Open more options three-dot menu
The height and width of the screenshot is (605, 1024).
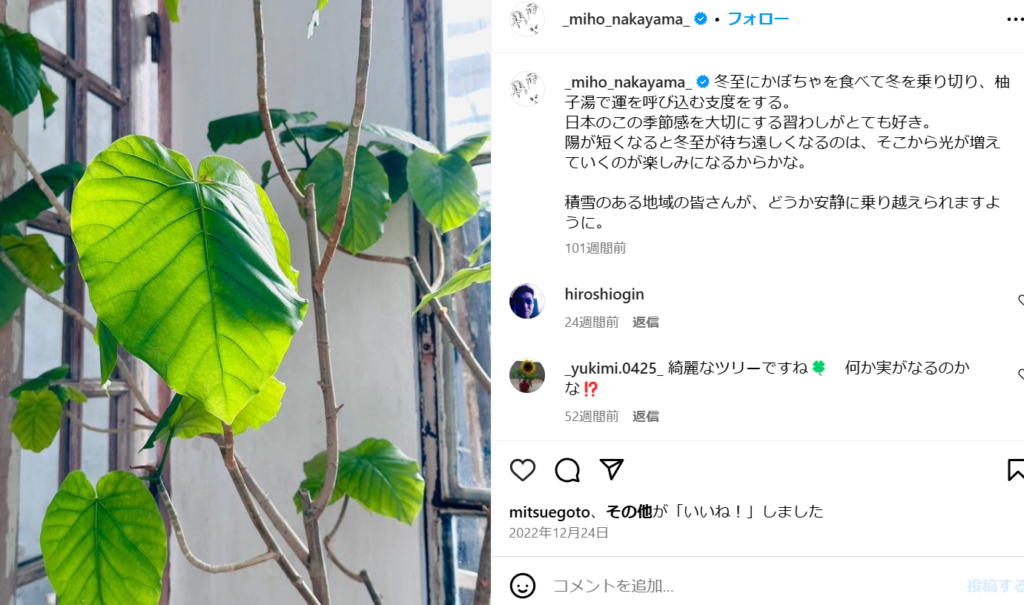1015,20
